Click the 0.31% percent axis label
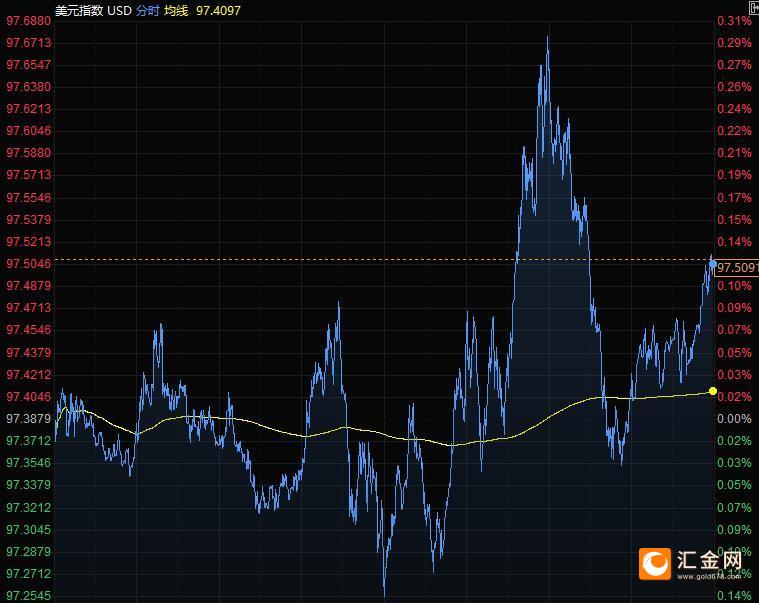759x603 pixels. click(x=734, y=21)
